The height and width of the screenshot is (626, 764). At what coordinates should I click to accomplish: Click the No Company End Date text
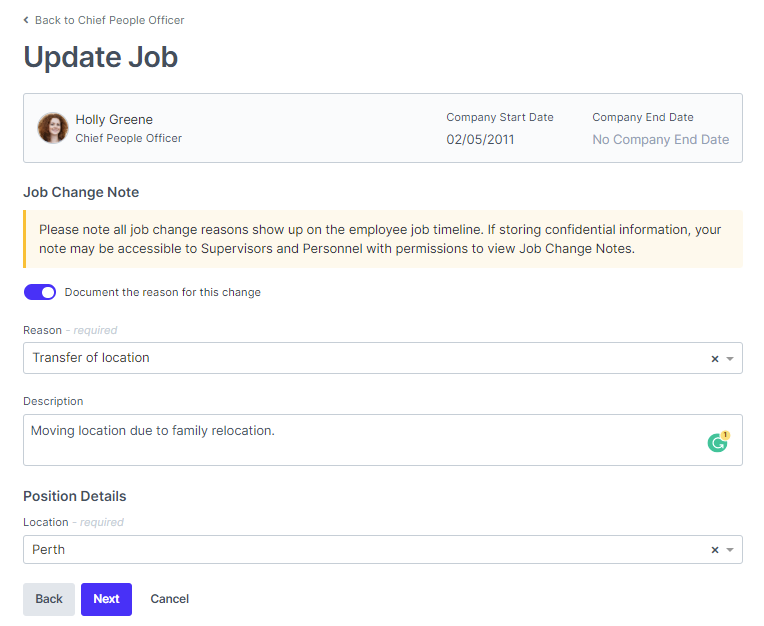(x=660, y=139)
